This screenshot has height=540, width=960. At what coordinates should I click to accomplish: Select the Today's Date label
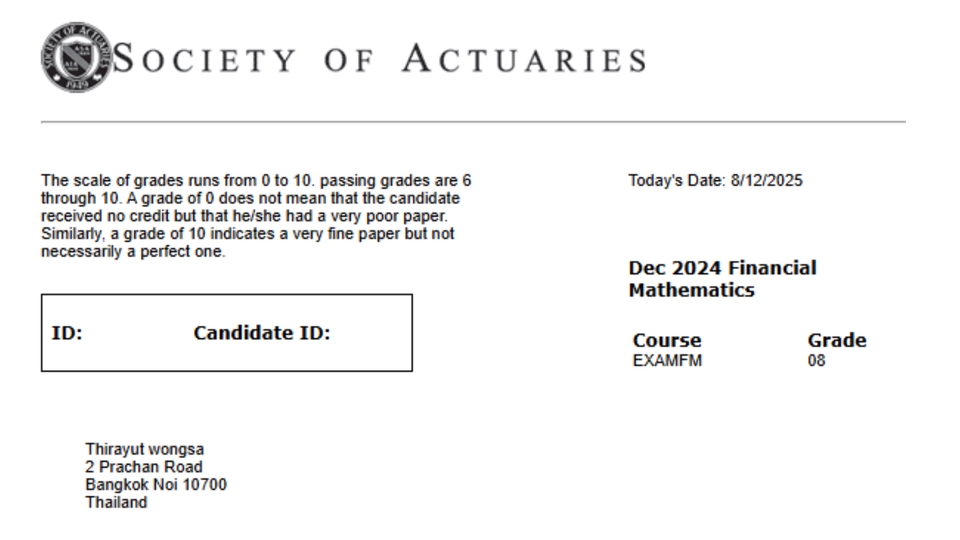(677, 181)
